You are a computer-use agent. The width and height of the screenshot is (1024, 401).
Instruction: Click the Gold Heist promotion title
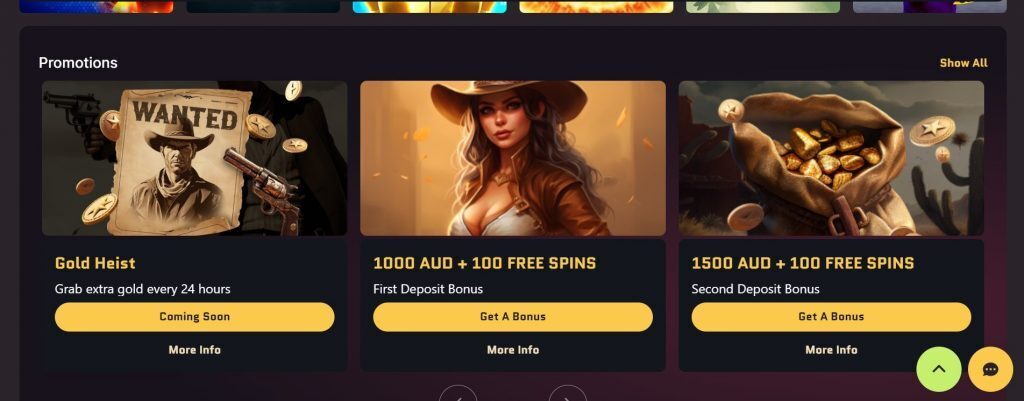tap(95, 263)
